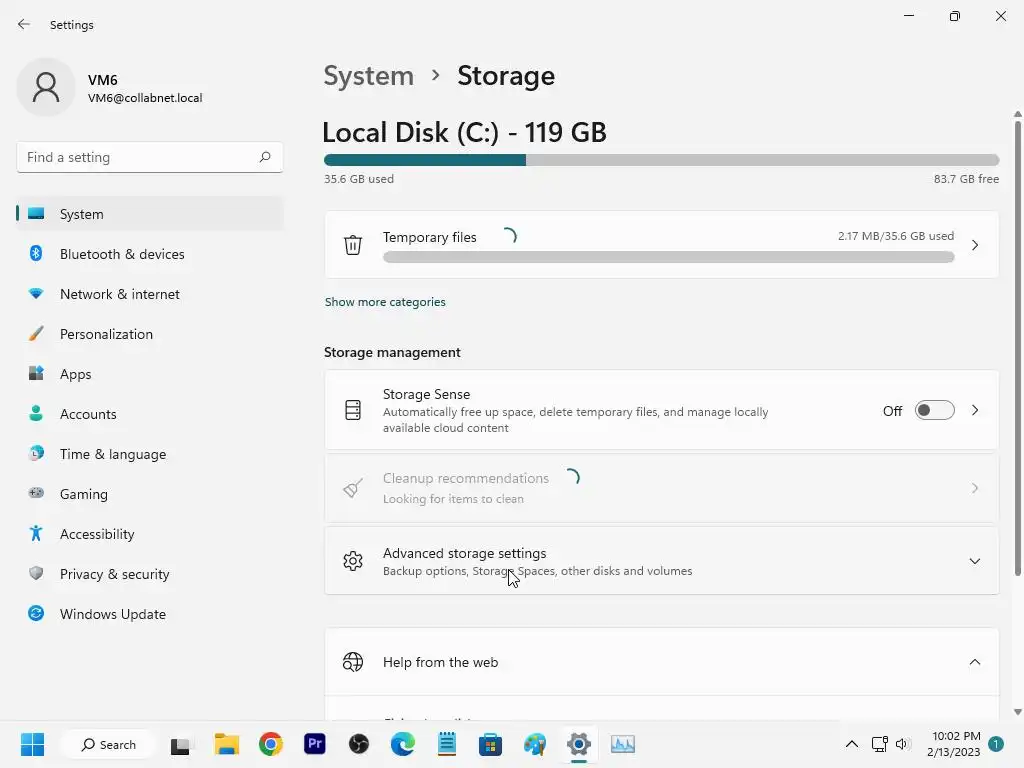Click the VM6 user profile avatar
This screenshot has height=768, width=1024.
(46, 88)
